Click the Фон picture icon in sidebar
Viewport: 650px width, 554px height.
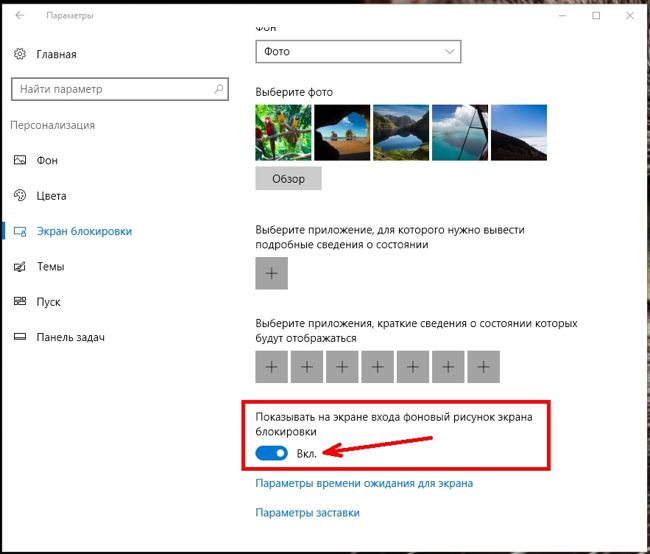(x=20, y=160)
